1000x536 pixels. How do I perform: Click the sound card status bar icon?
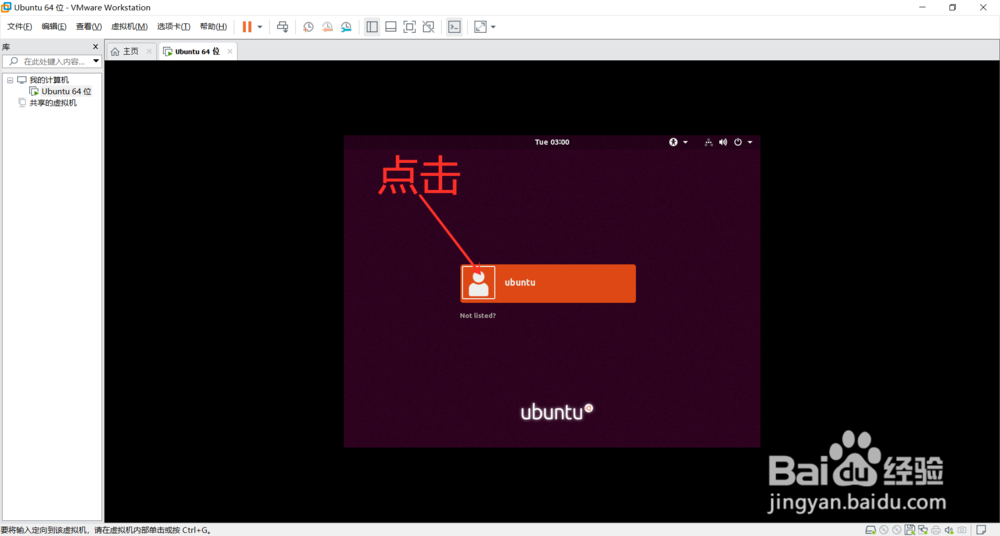coord(949,530)
